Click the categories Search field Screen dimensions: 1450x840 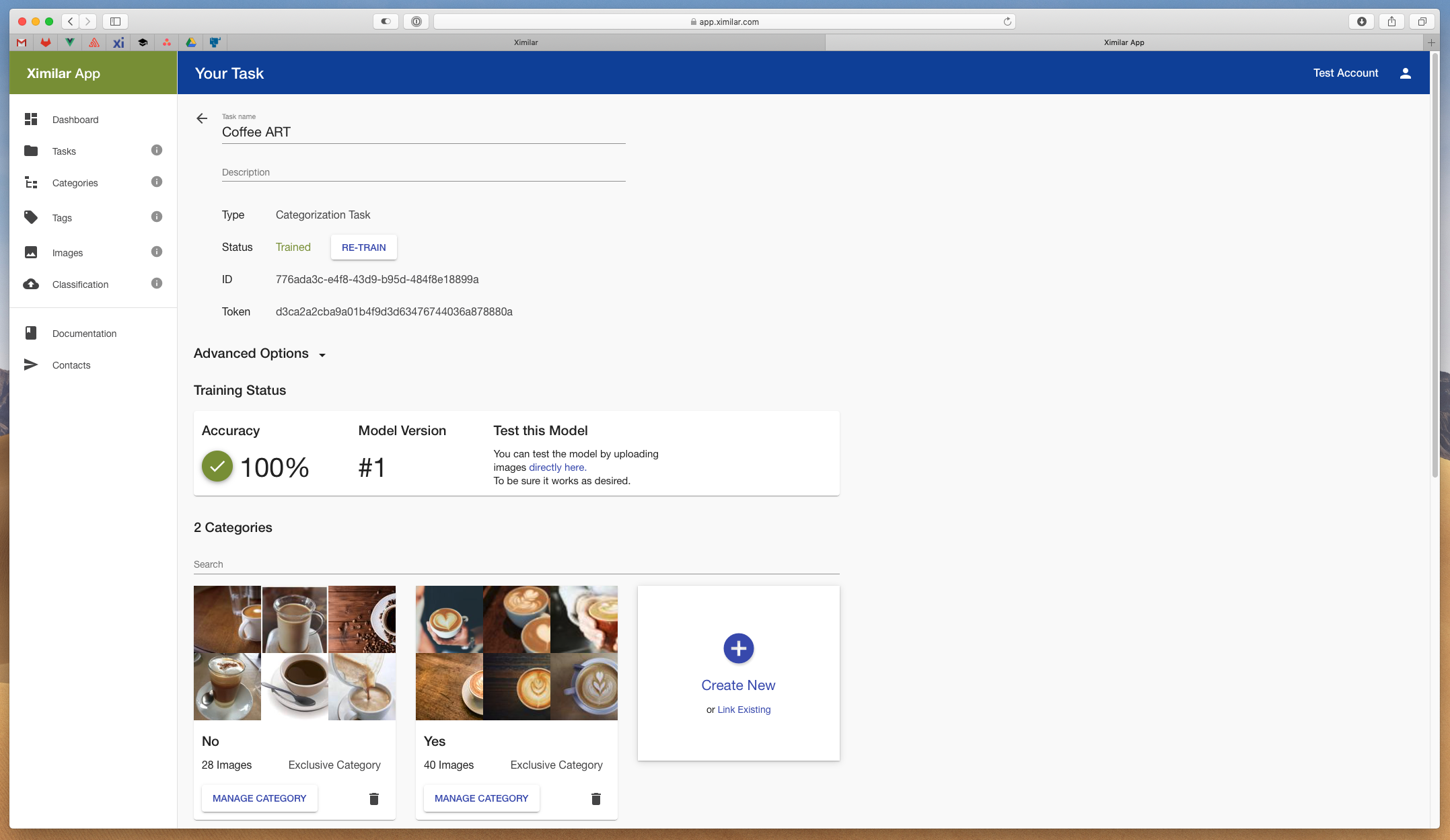tap(515, 564)
